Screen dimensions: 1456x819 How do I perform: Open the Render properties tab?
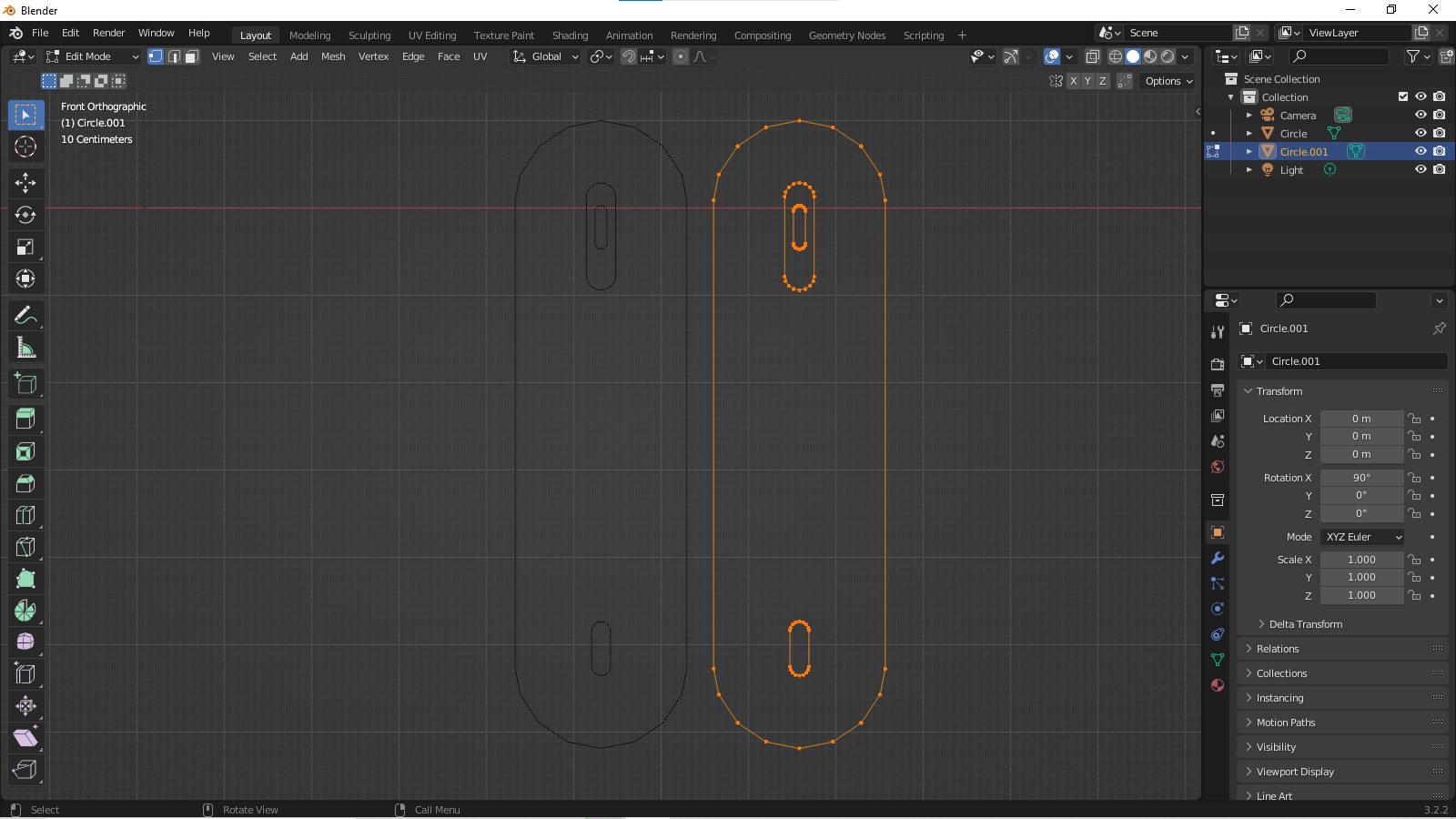coord(1218,364)
